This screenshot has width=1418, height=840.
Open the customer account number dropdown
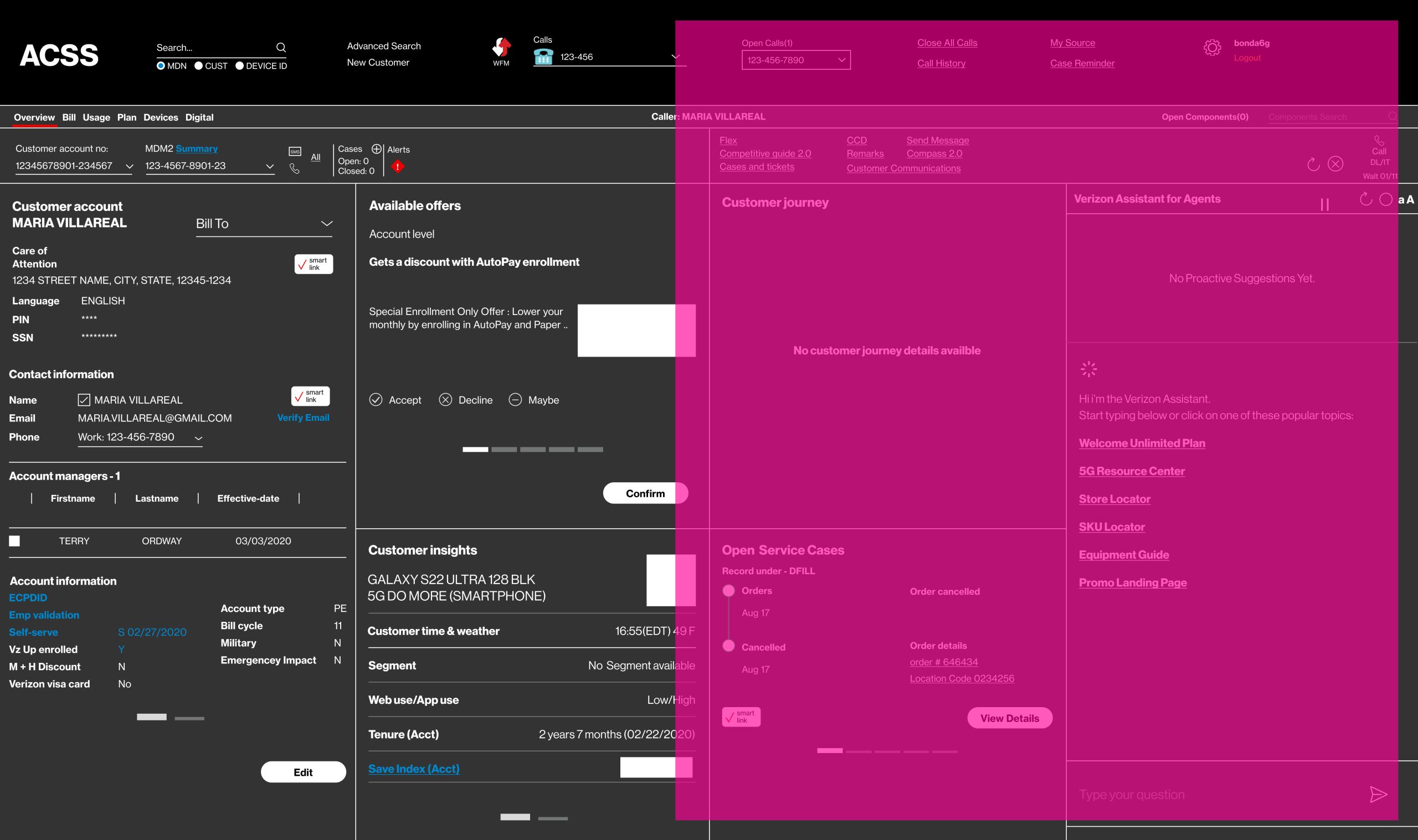[129, 166]
